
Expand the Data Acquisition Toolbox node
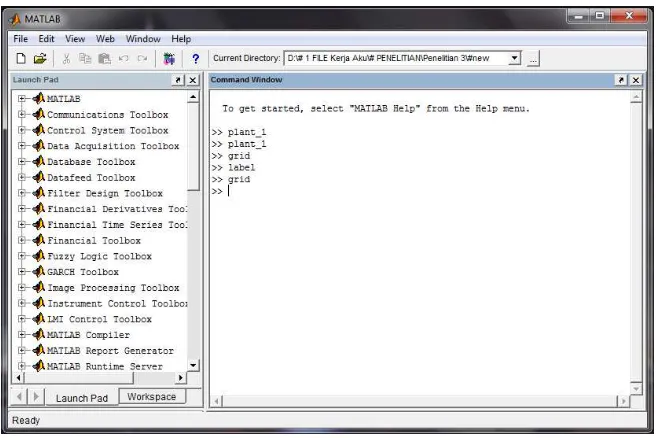(x=21, y=146)
